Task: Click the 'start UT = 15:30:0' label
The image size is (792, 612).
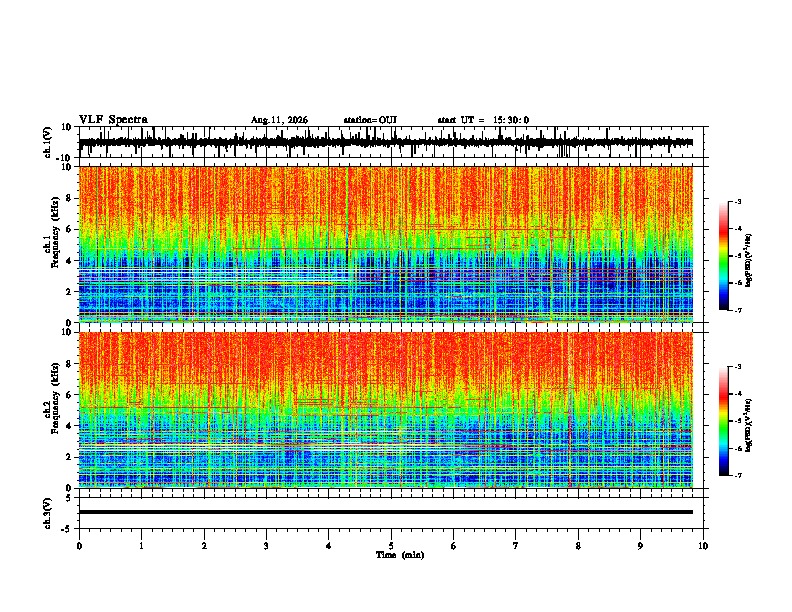Action: click(483, 120)
